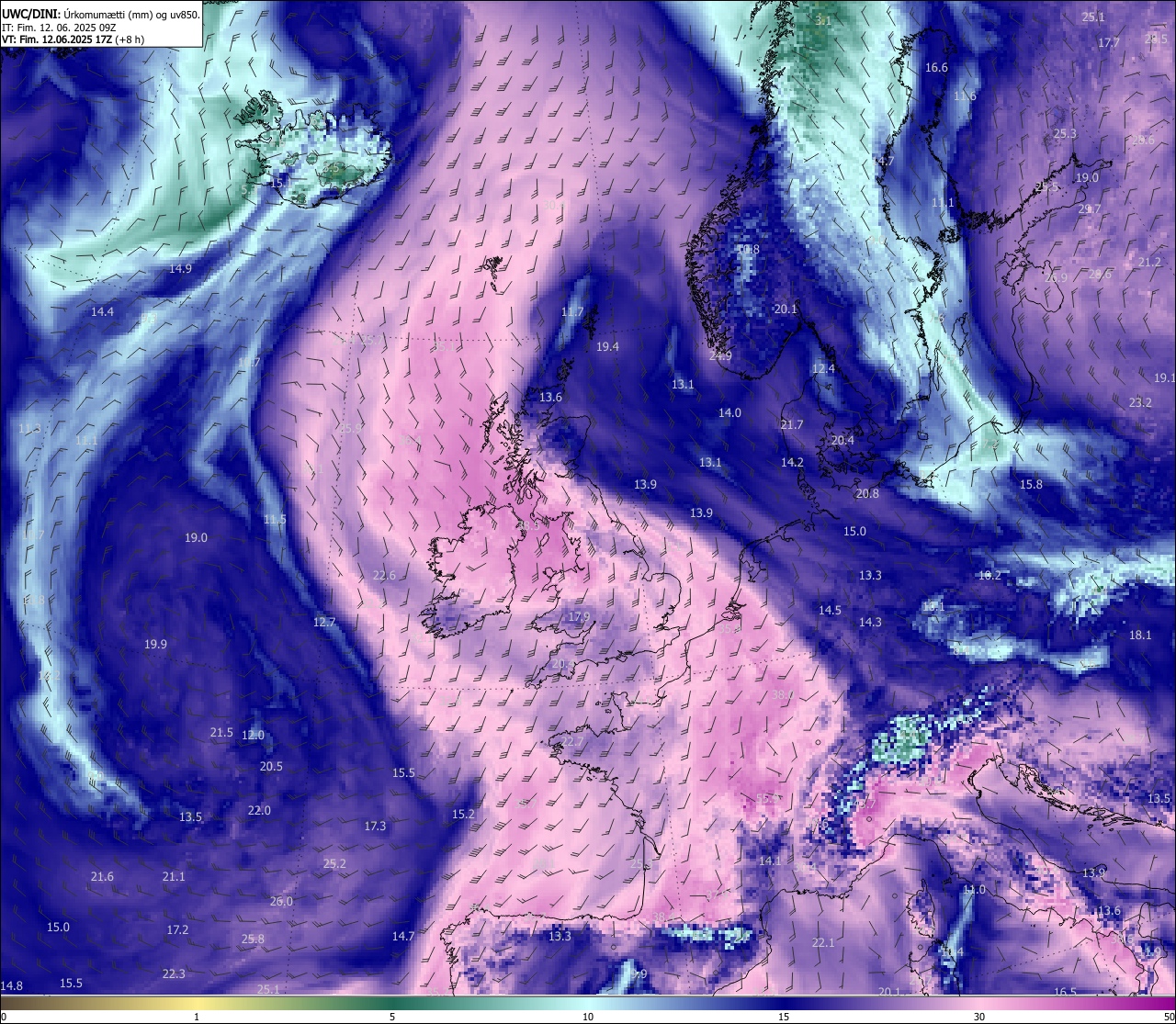This screenshot has height=1024, width=1176.
Task: Click the map value 11.7 near Shetland
Action: pyautogui.click(x=571, y=313)
